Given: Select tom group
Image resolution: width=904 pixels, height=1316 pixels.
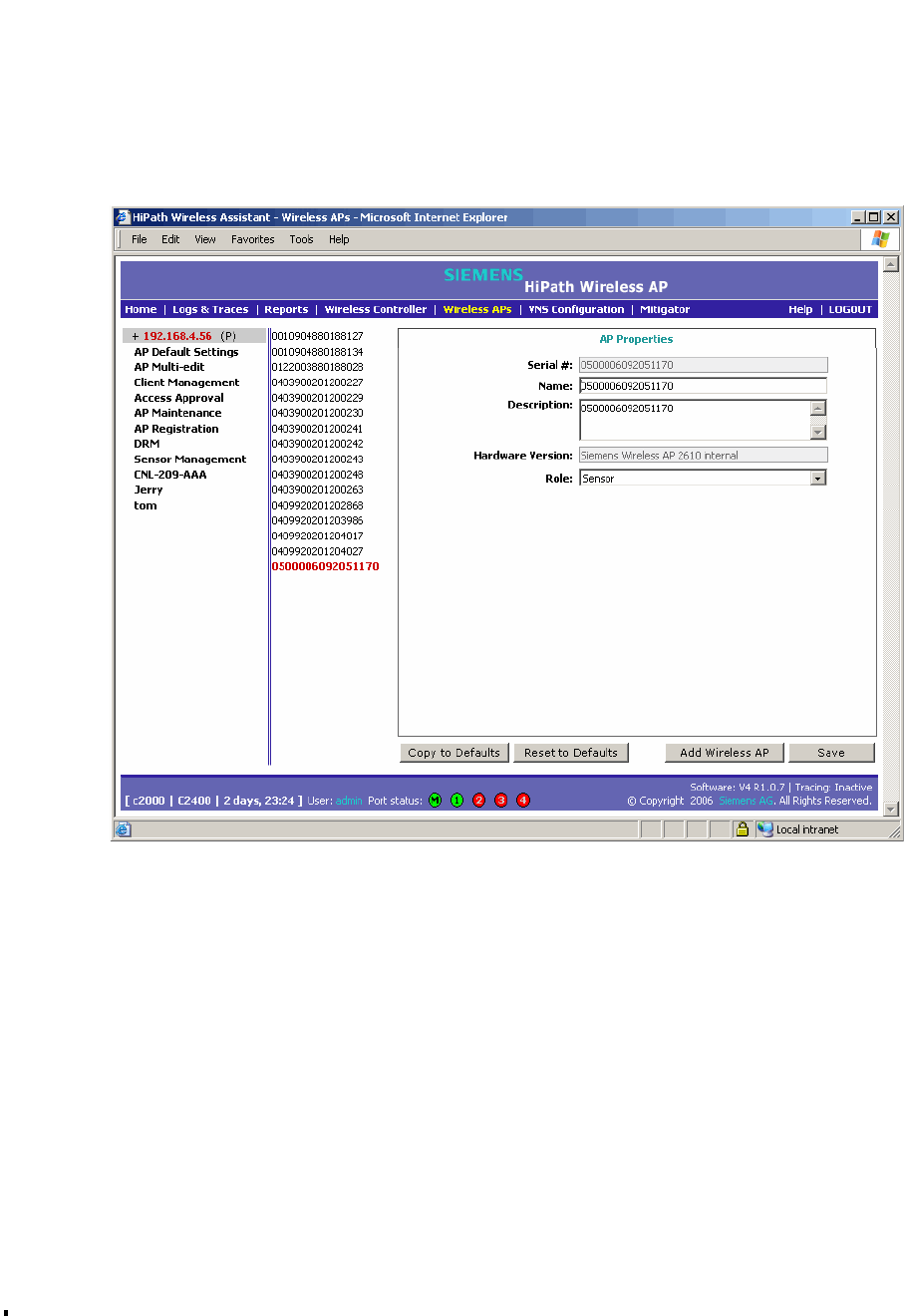Looking at the screenshot, I should coord(146,505).
